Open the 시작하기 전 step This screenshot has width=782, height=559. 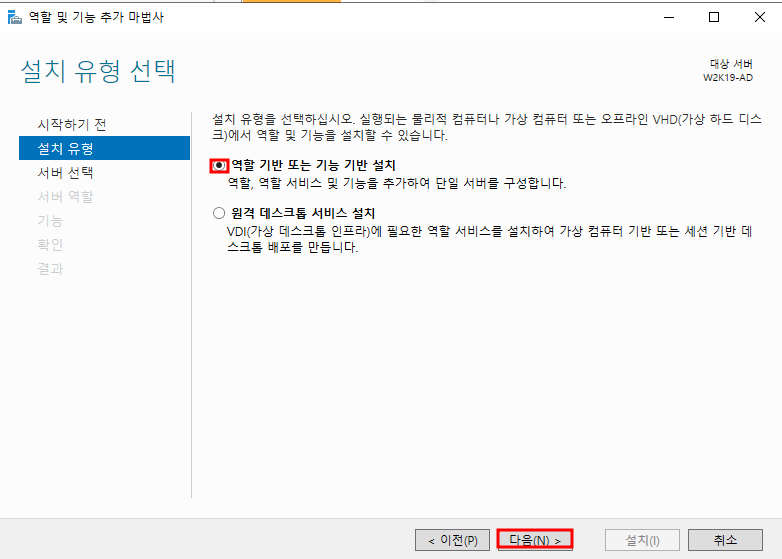click(72, 124)
